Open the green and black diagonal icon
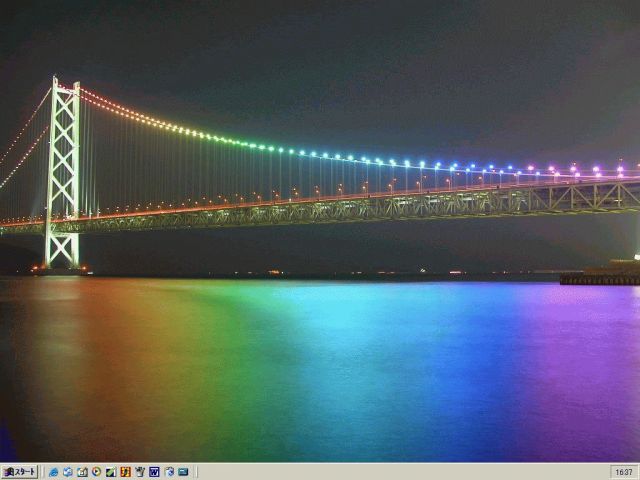This screenshot has height=480, width=640. tap(111, 472)
